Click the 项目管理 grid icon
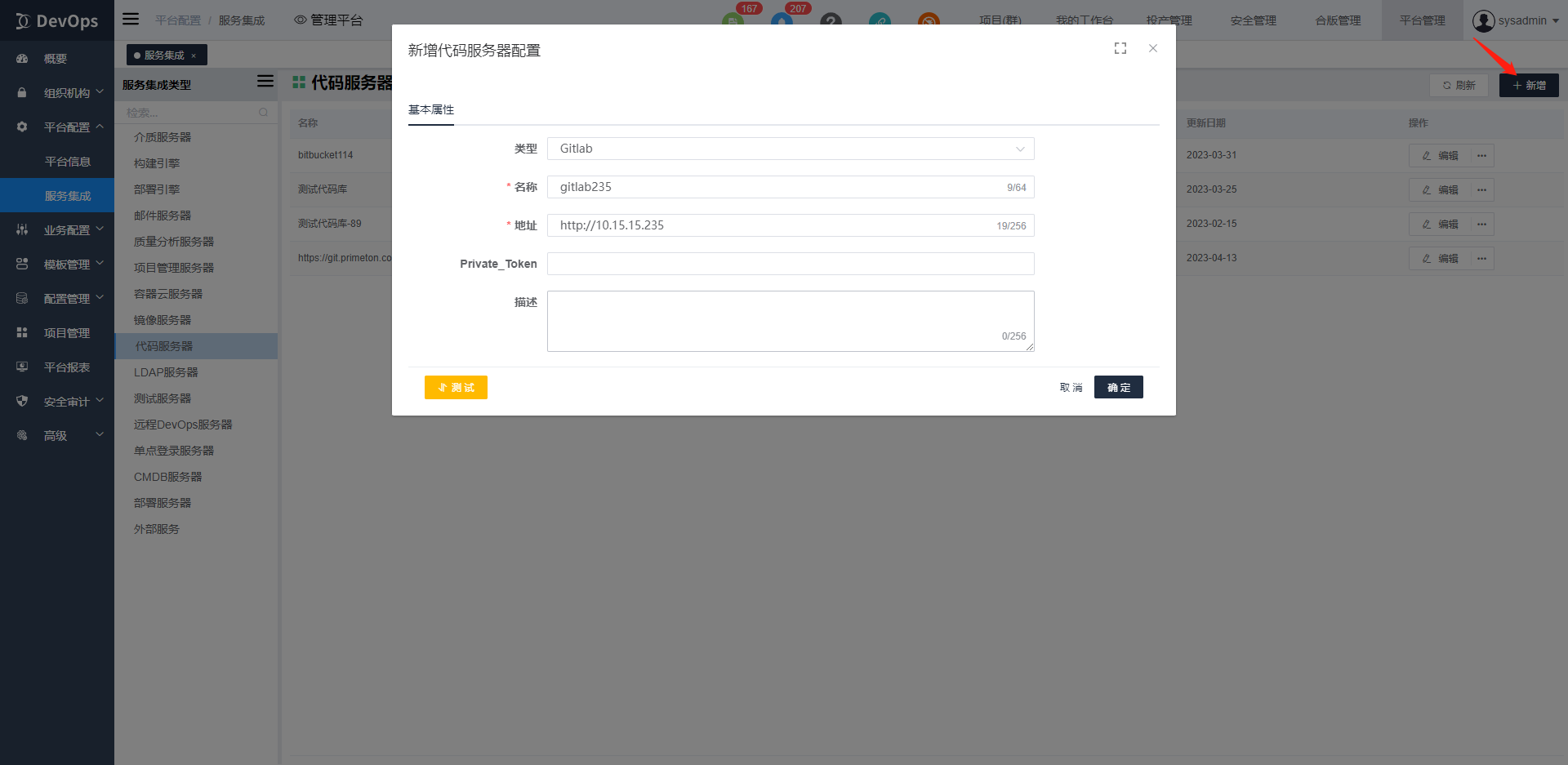1568x765 pixels. (22, 333)
